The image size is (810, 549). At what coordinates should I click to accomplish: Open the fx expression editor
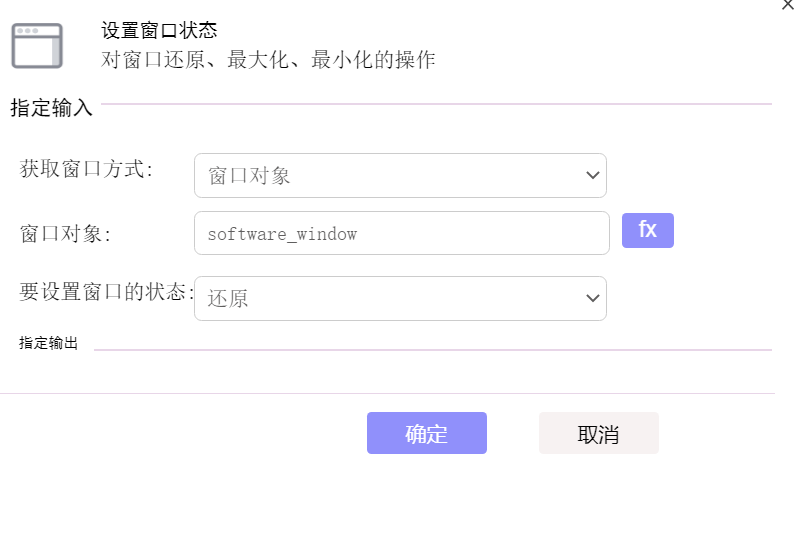(x=647, y=230)
